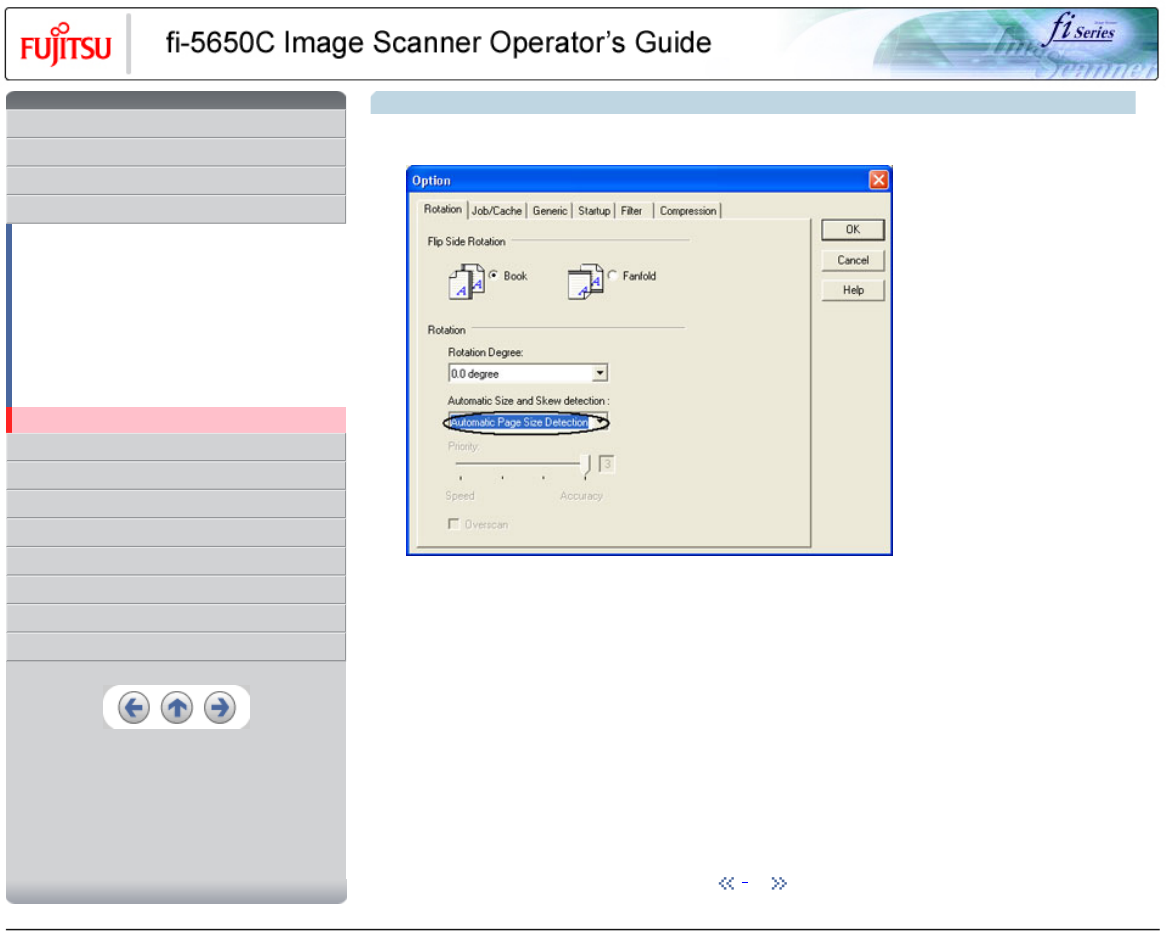Viewport: 1166px width, 933px height.
Task: Close the Option dialog
Action: point(878,180)
